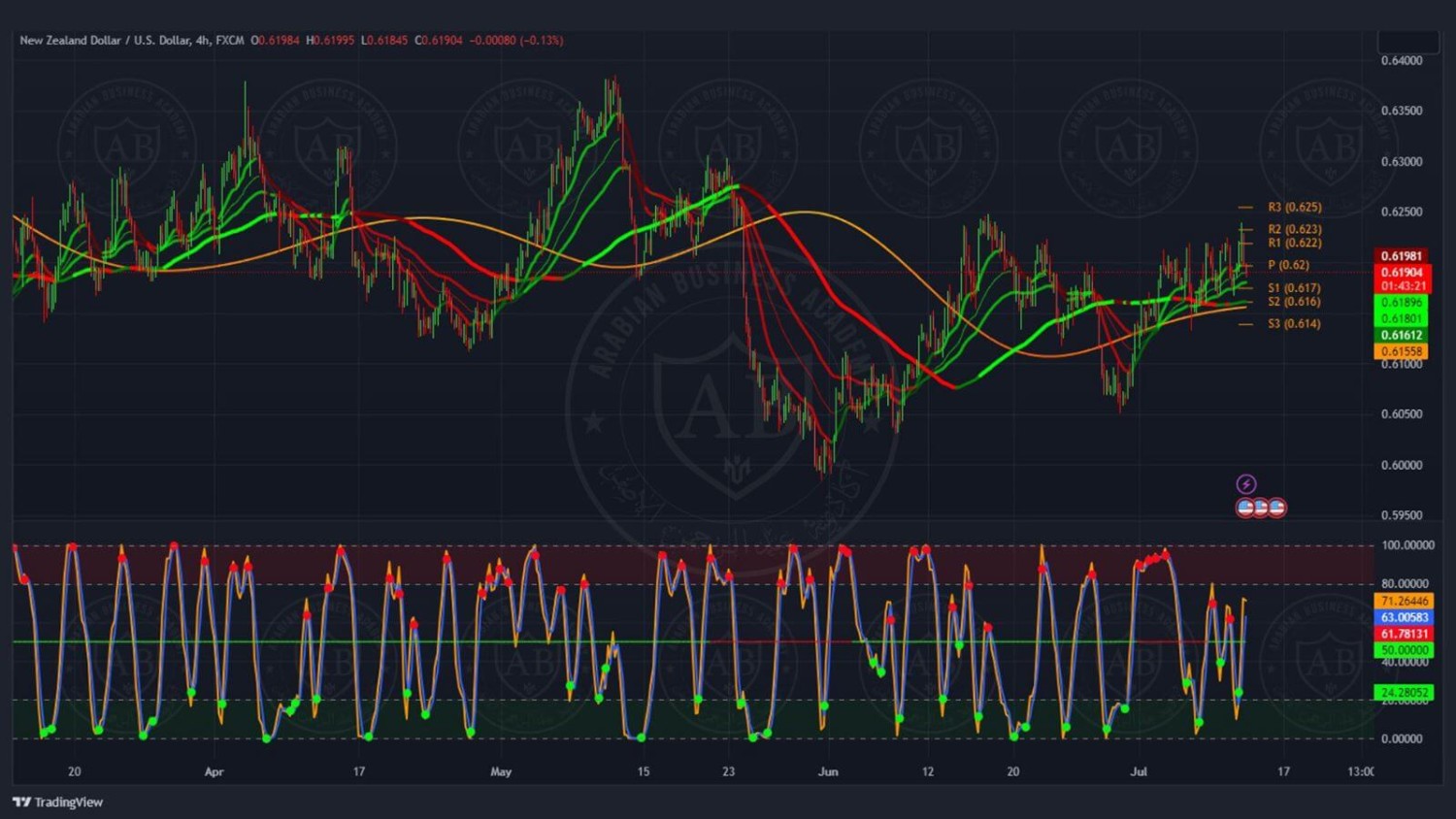Select the P (0.62) pivot label
1456x819 pixels.
pyautogui.click(x=1288, y=265)
